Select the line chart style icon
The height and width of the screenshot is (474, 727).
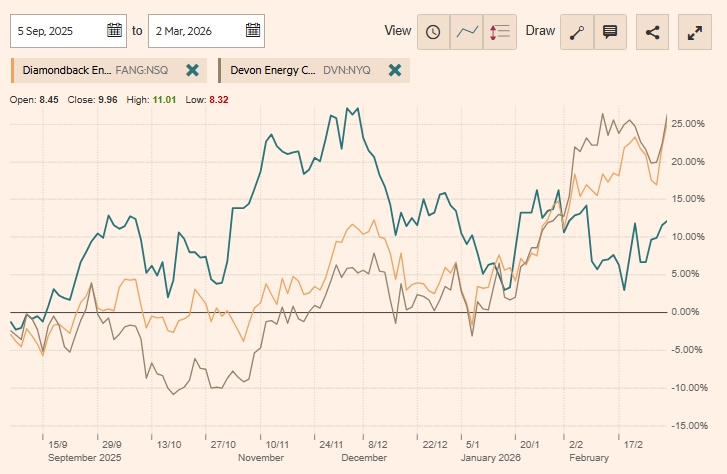466,31
